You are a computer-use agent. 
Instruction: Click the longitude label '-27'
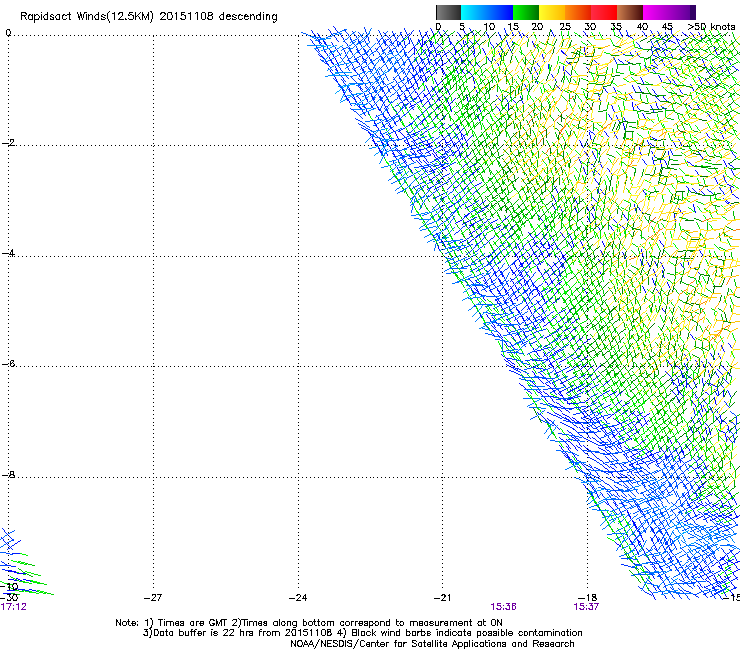153,598
